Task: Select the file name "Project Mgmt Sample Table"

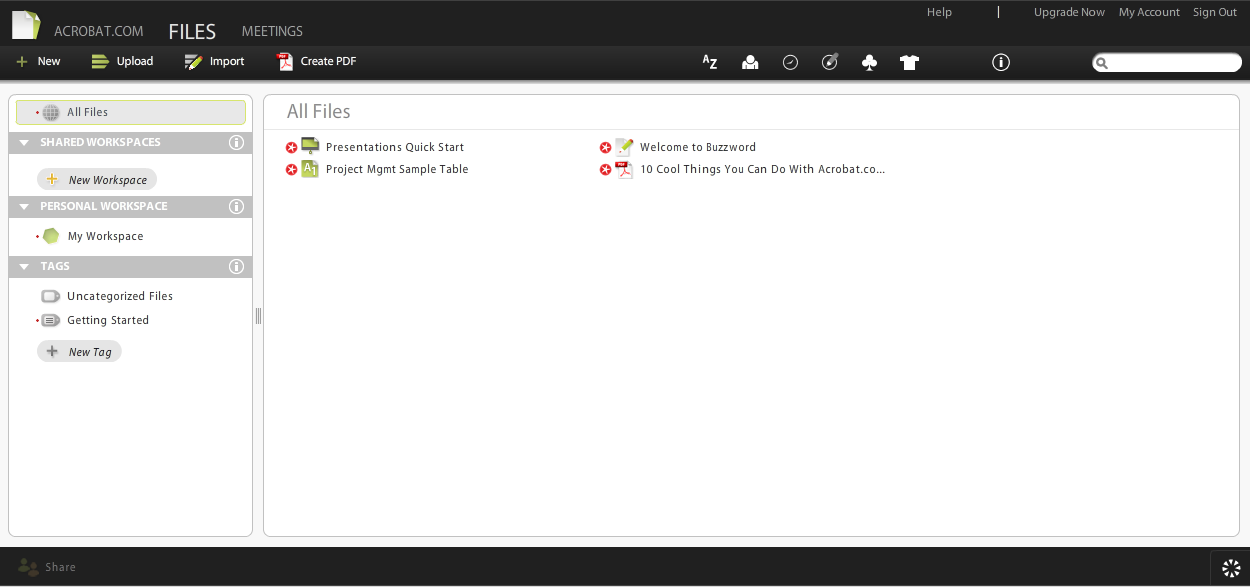Action: tap(397, 170)
